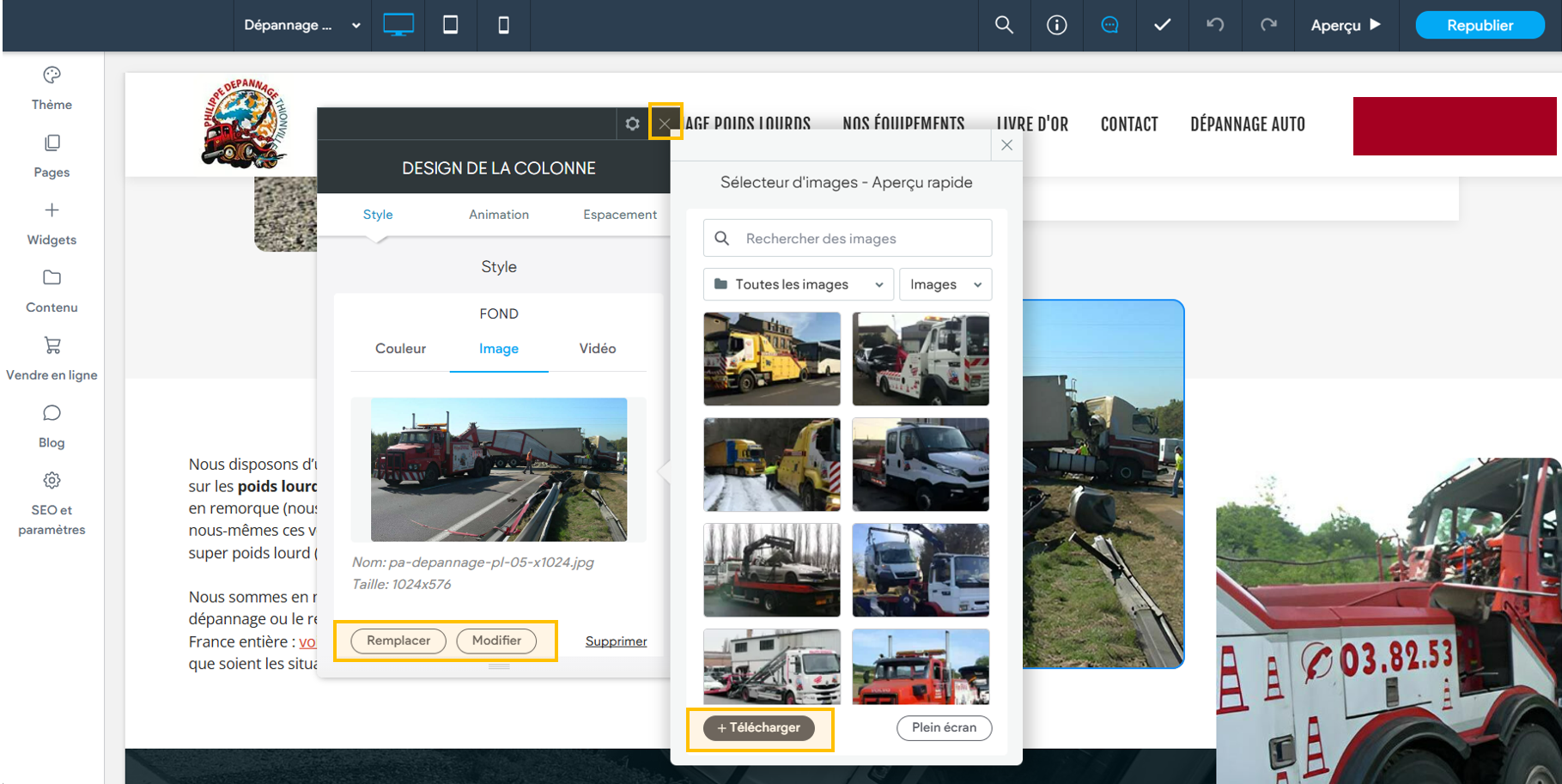Close the image selector popup
Viewport: 1562px width, 784px height.
pos(1006,145)
